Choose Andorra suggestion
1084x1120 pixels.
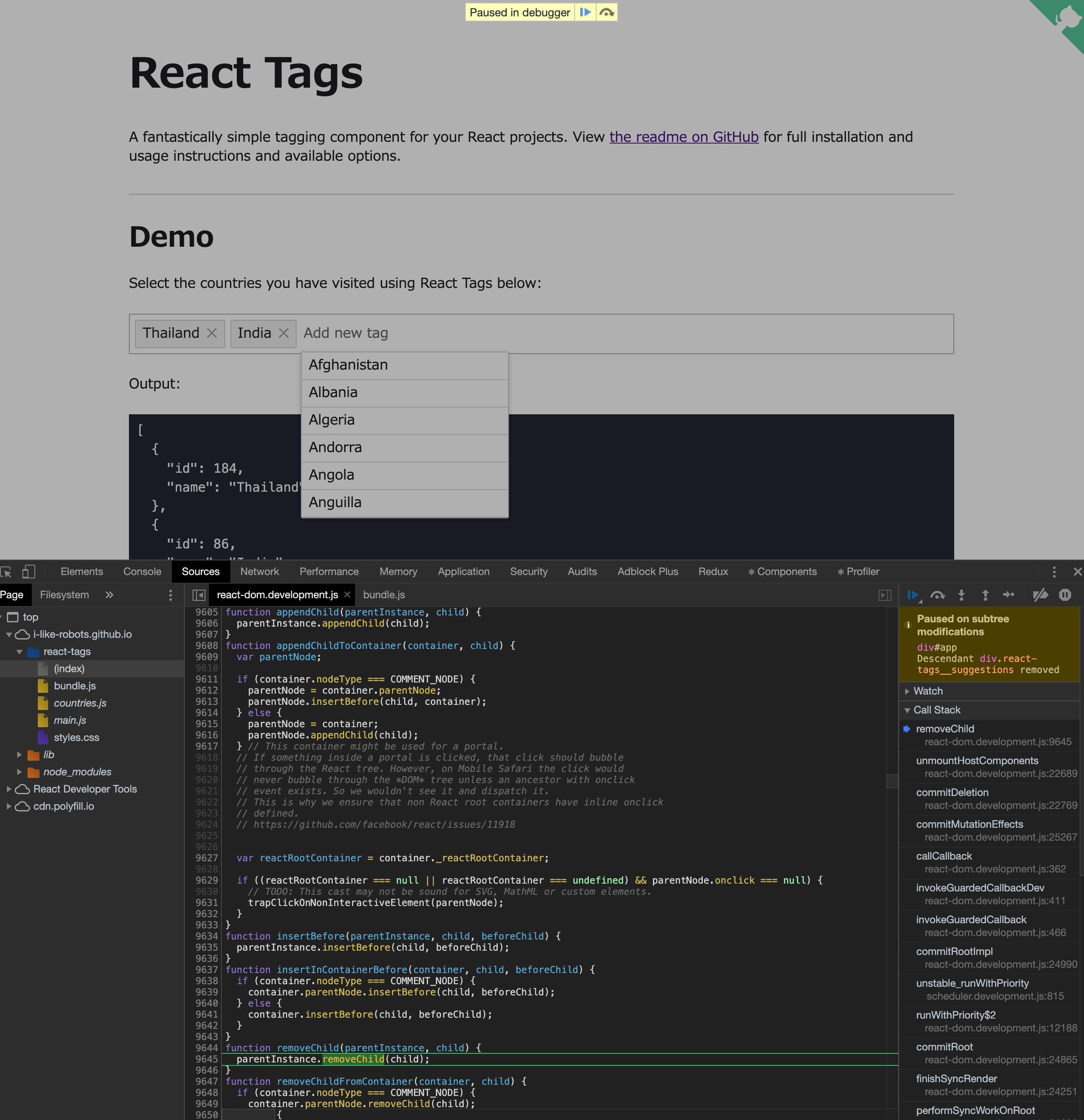coord(404,447)
